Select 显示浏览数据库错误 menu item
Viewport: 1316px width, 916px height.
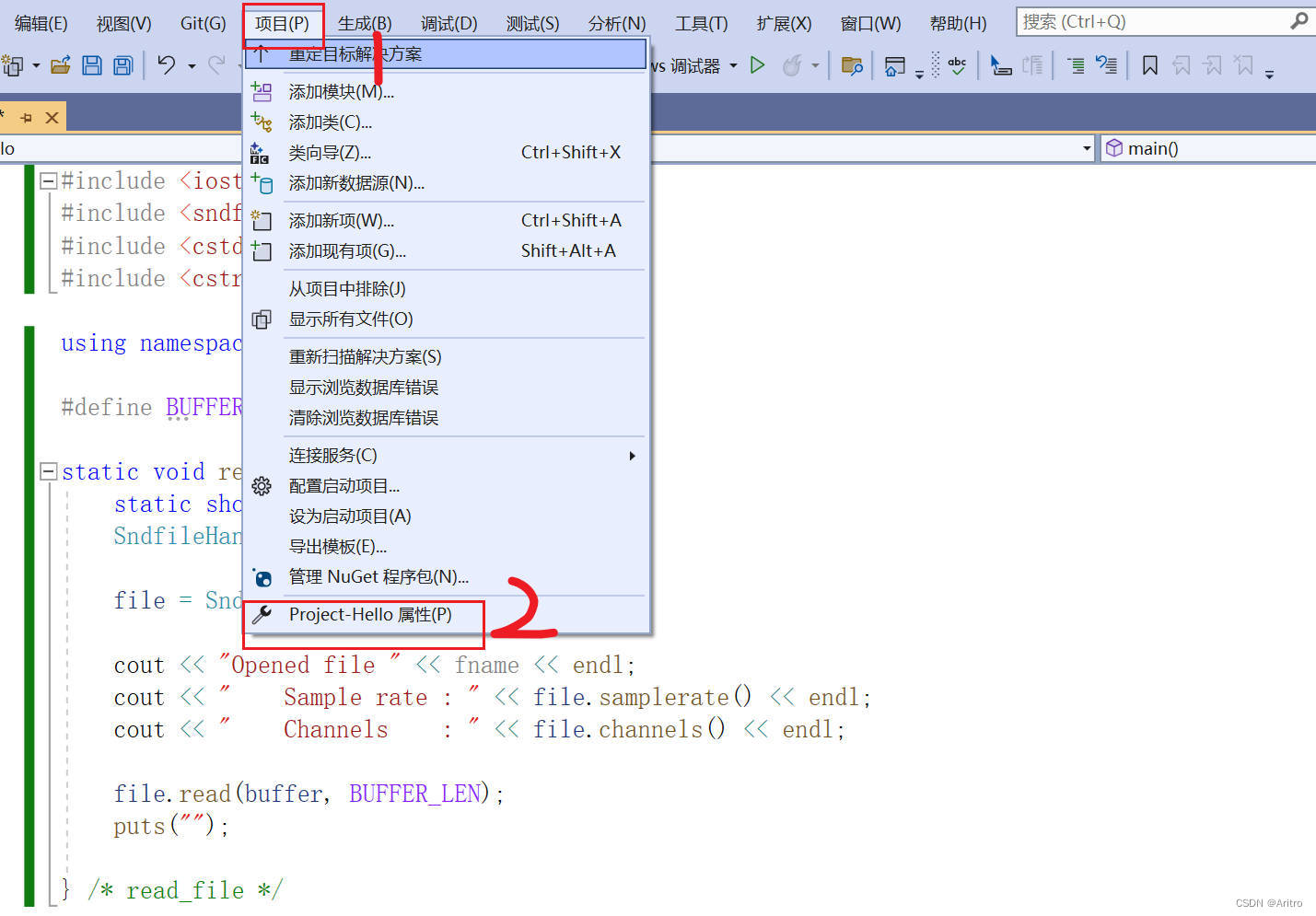pyautogui.click(x=446, y=388)
